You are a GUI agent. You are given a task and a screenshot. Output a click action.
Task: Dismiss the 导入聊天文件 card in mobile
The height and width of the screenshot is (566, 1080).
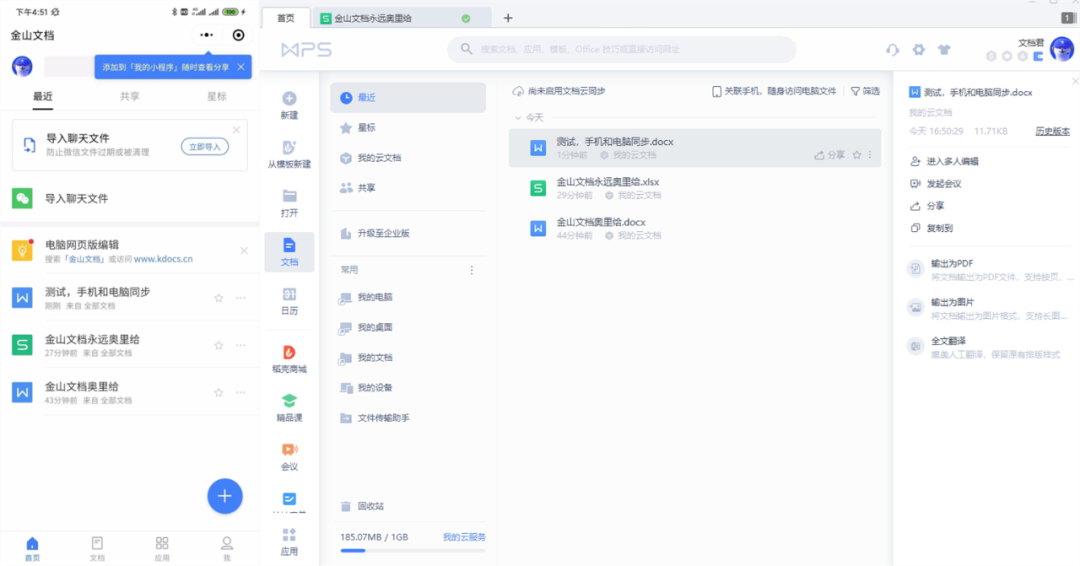(236, 129)
